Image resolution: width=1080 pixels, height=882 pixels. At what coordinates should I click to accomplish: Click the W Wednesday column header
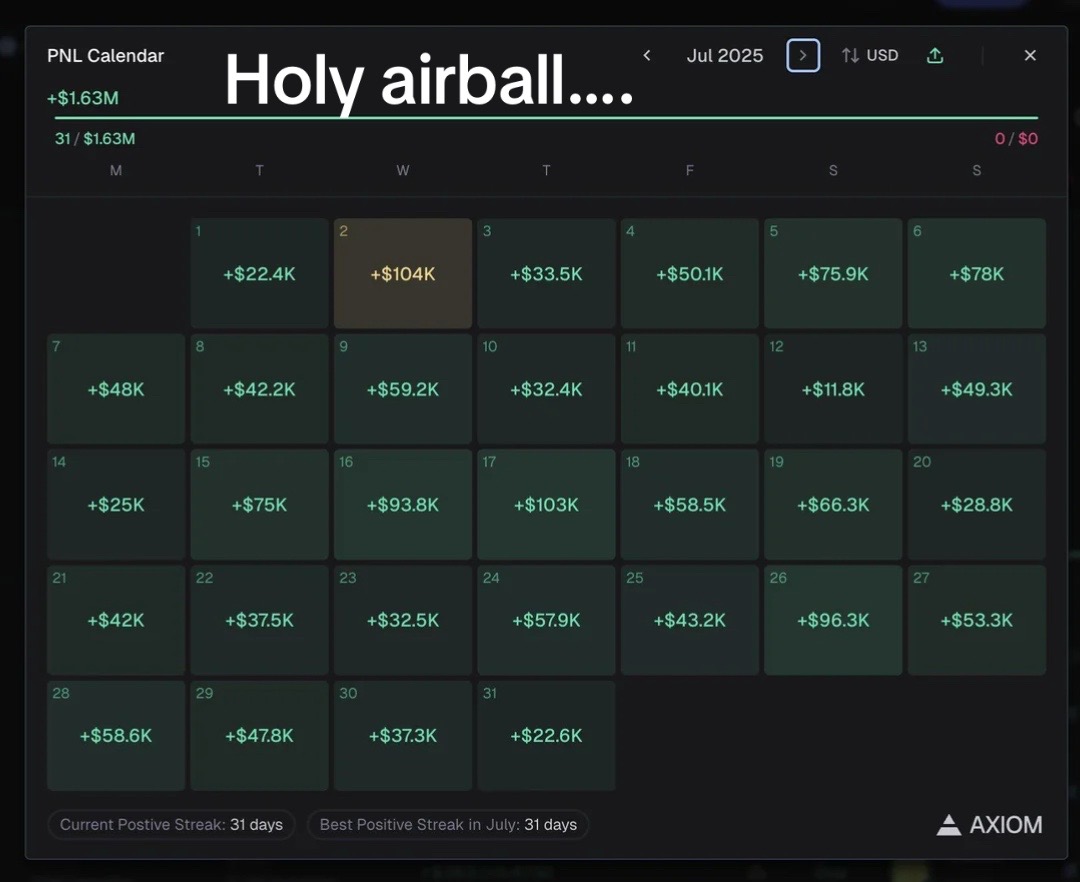(403, 170)
